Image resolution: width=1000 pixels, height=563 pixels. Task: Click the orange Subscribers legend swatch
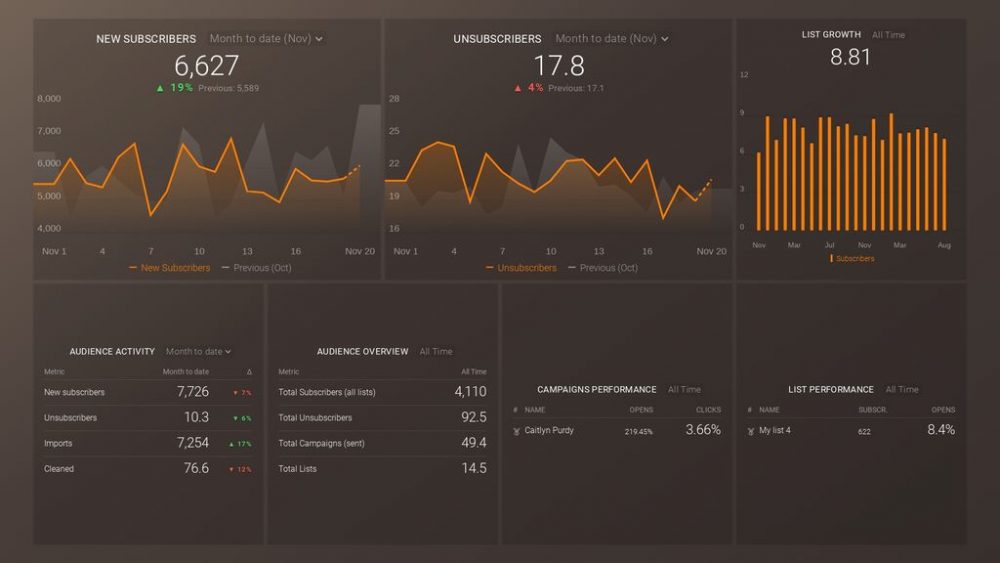832,259
